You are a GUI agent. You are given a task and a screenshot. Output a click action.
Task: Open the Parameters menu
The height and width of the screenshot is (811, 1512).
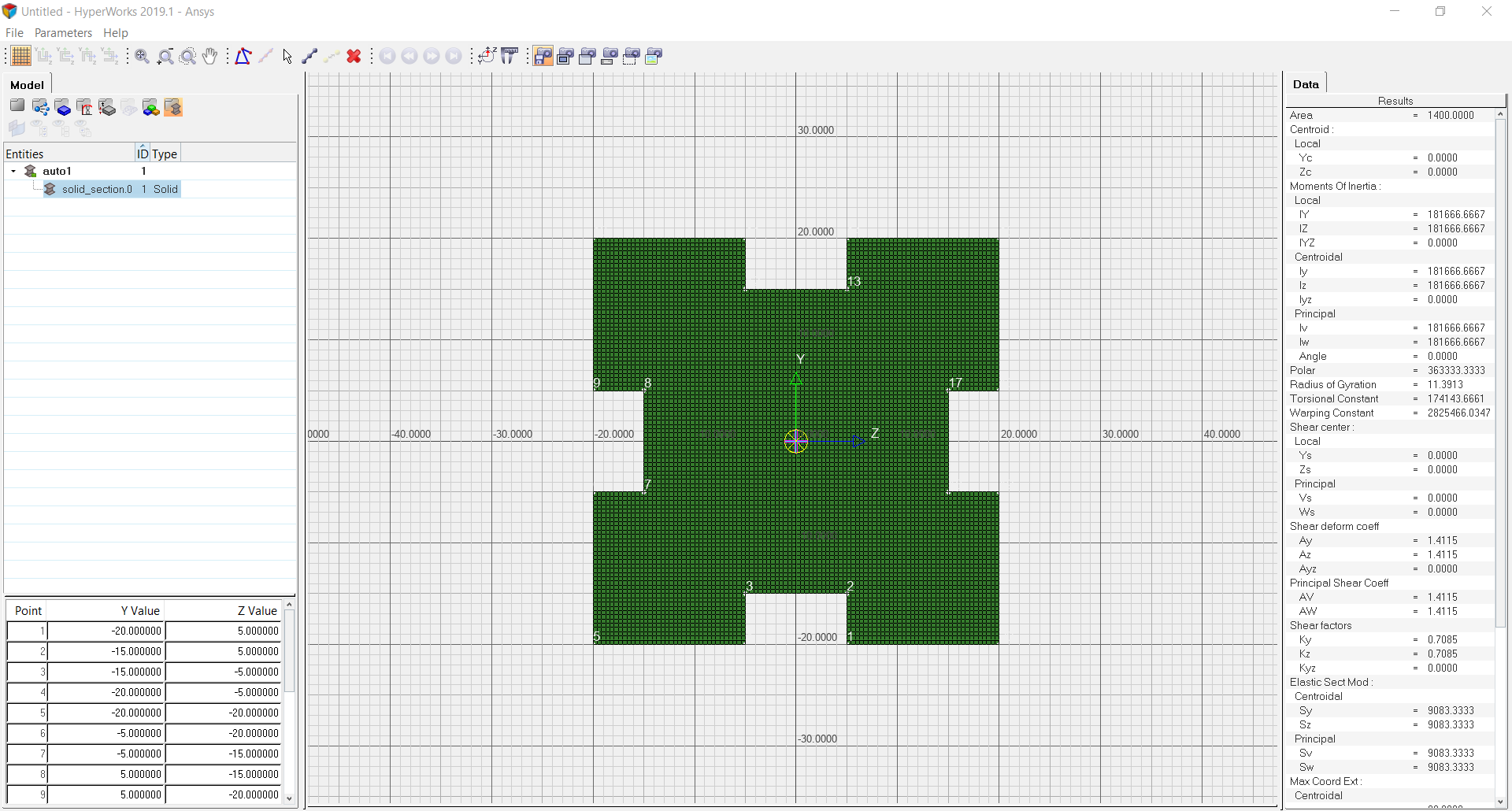coord(63,32)
